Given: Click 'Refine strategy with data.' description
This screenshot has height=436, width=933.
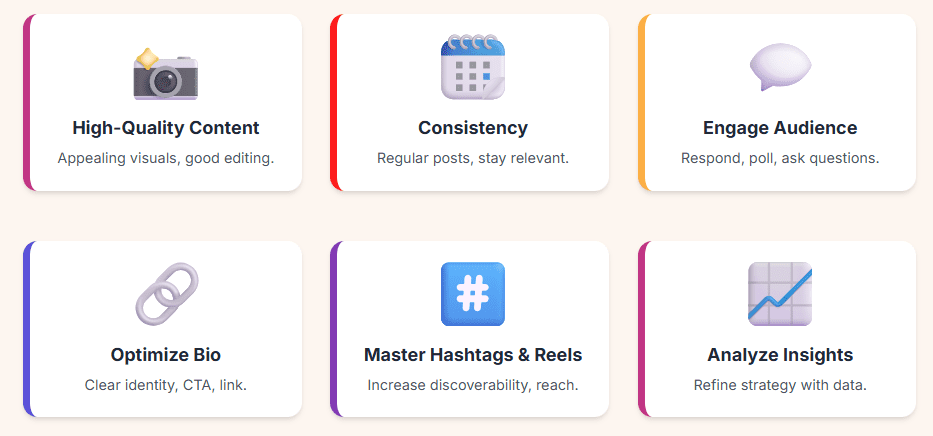Looking at the screenshot, I should [780, 385].
